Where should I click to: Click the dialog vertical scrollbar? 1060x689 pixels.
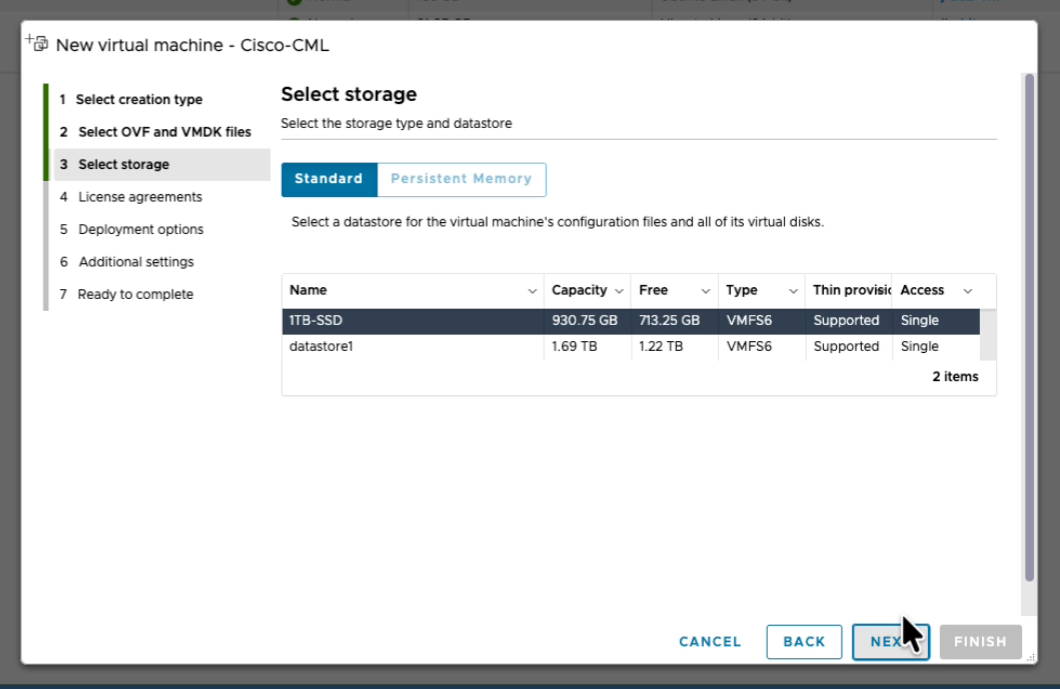coord(1029,328)
